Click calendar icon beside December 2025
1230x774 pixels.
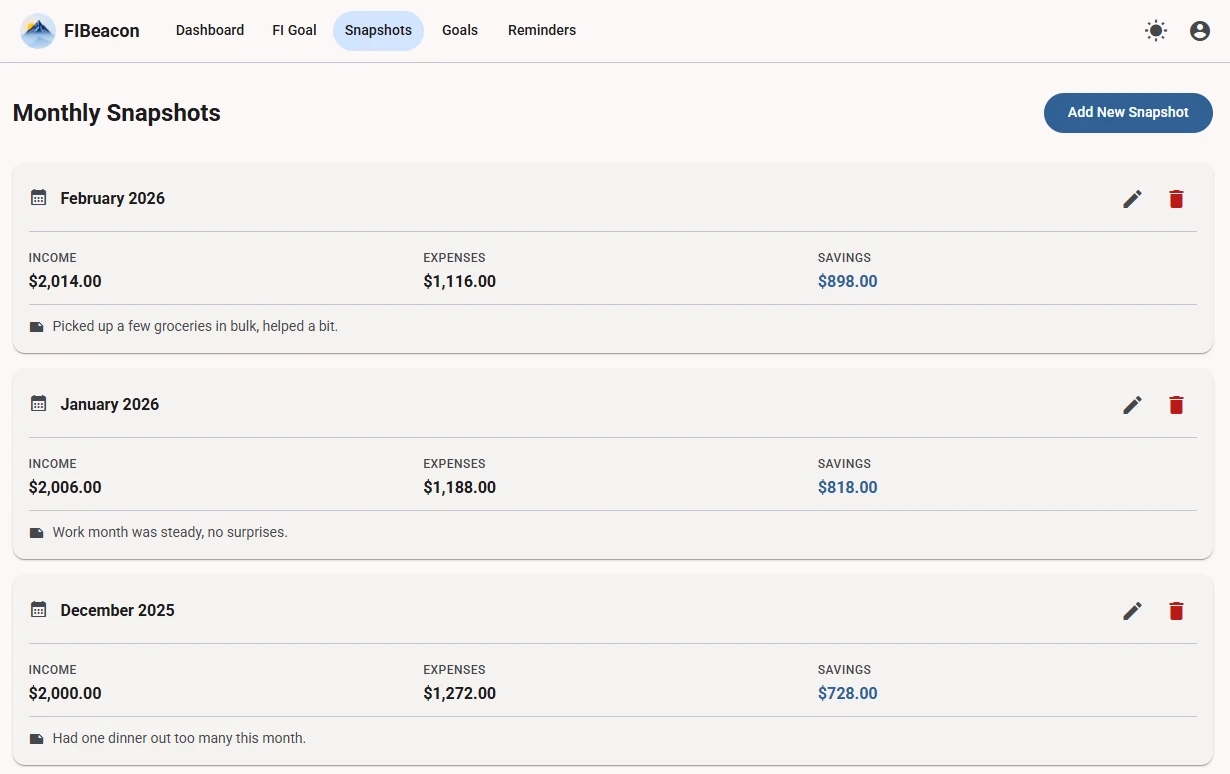pos(38,610)
